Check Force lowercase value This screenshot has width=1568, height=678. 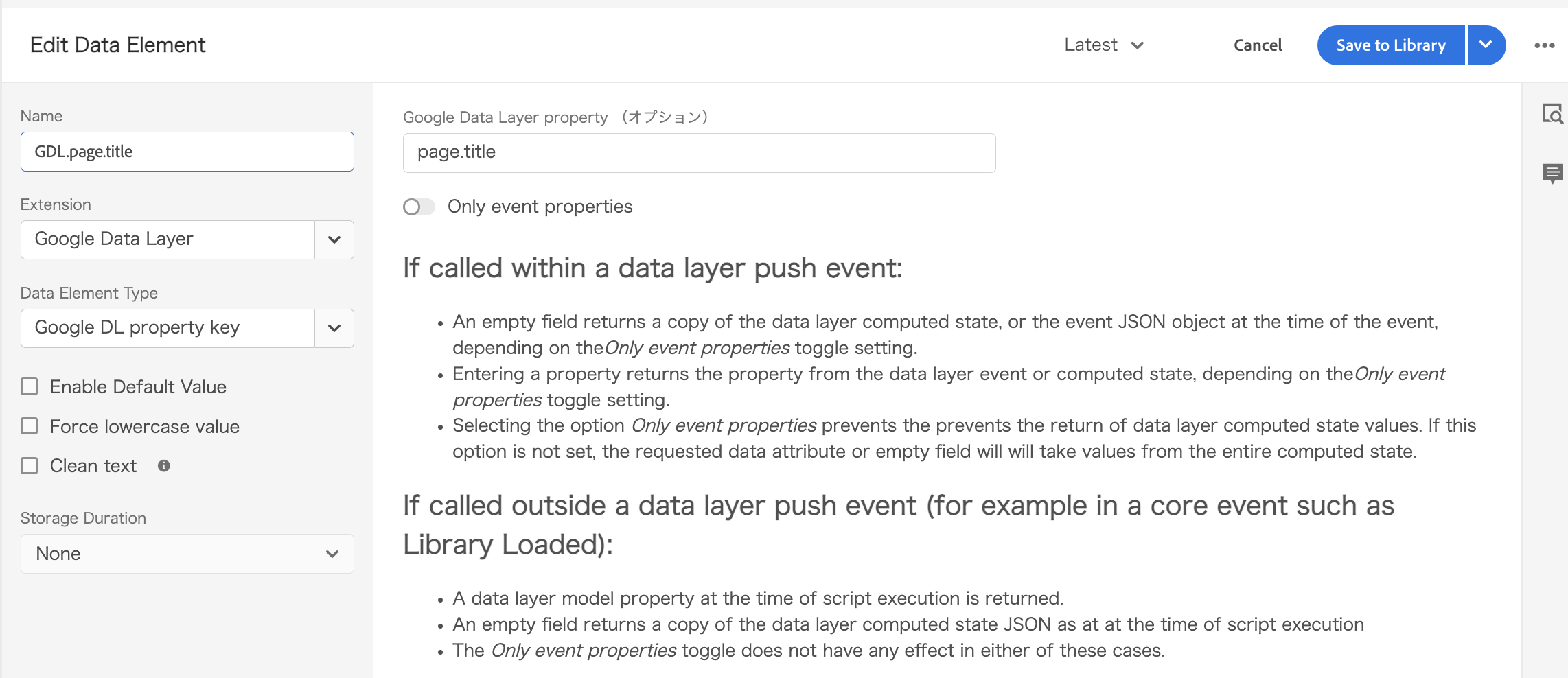pyautogui.click(x=30, y=426)
